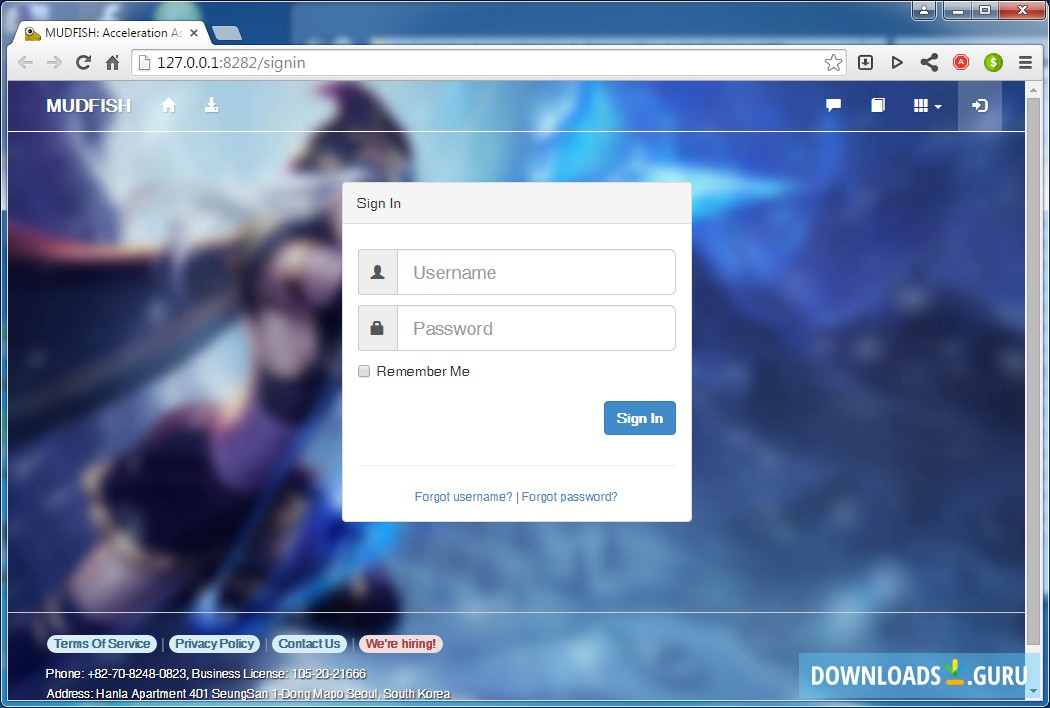Bookmark the page with the star icon
Viewport: 1050px width, 708px height.
point(833,62)
